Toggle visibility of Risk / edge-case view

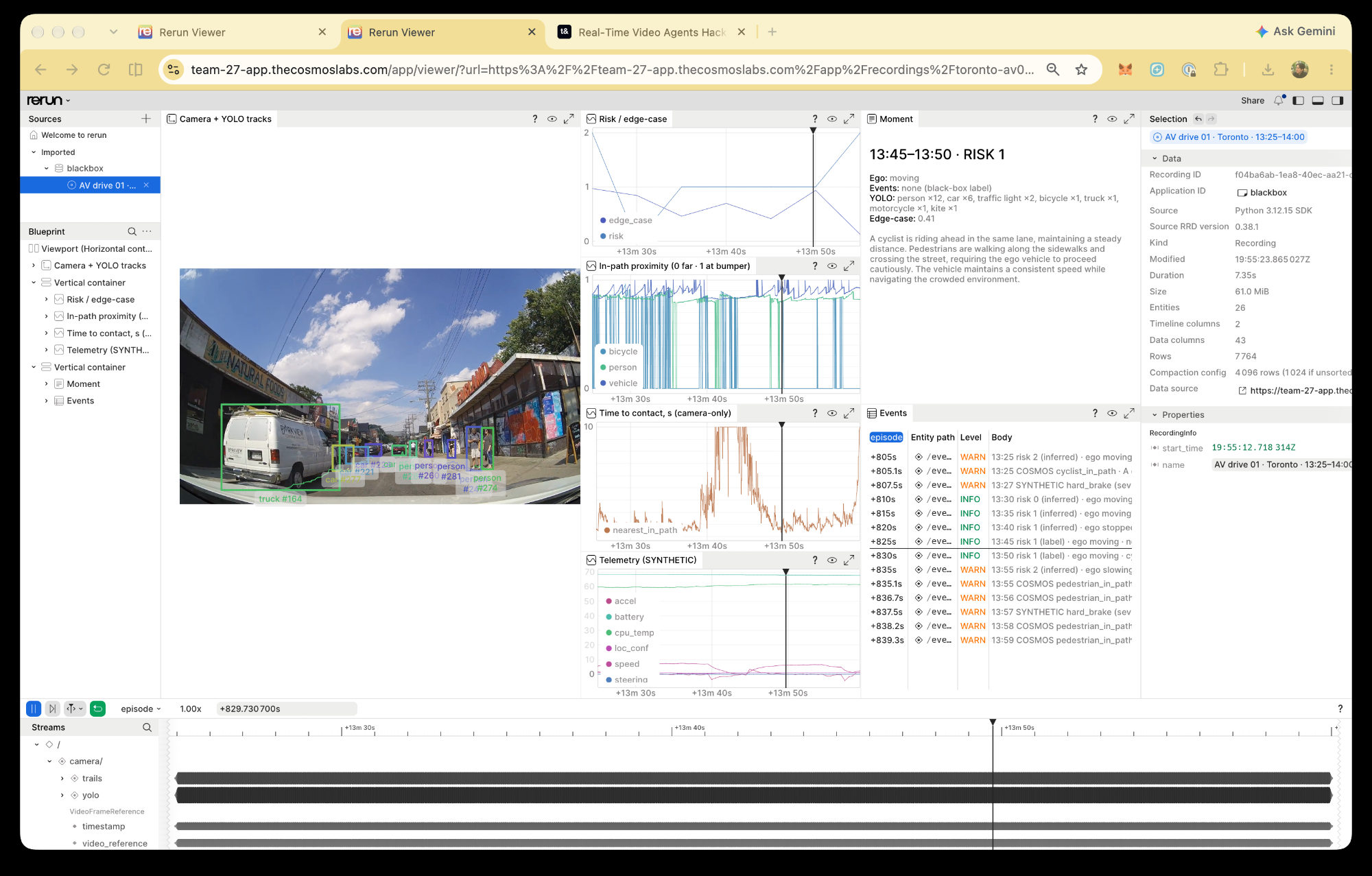[x=832, y=119]
